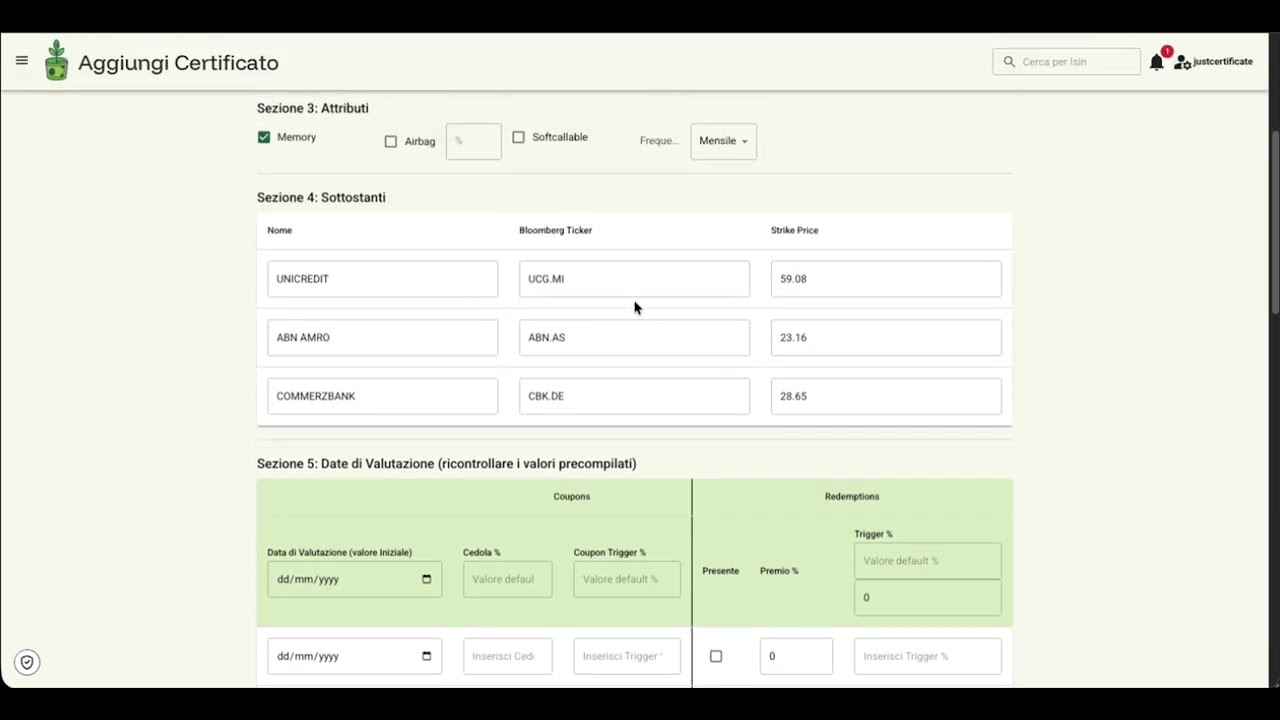The image size is (1280, 720).
Task: Click the Coupons table header
Action: [x=572, y=496]
